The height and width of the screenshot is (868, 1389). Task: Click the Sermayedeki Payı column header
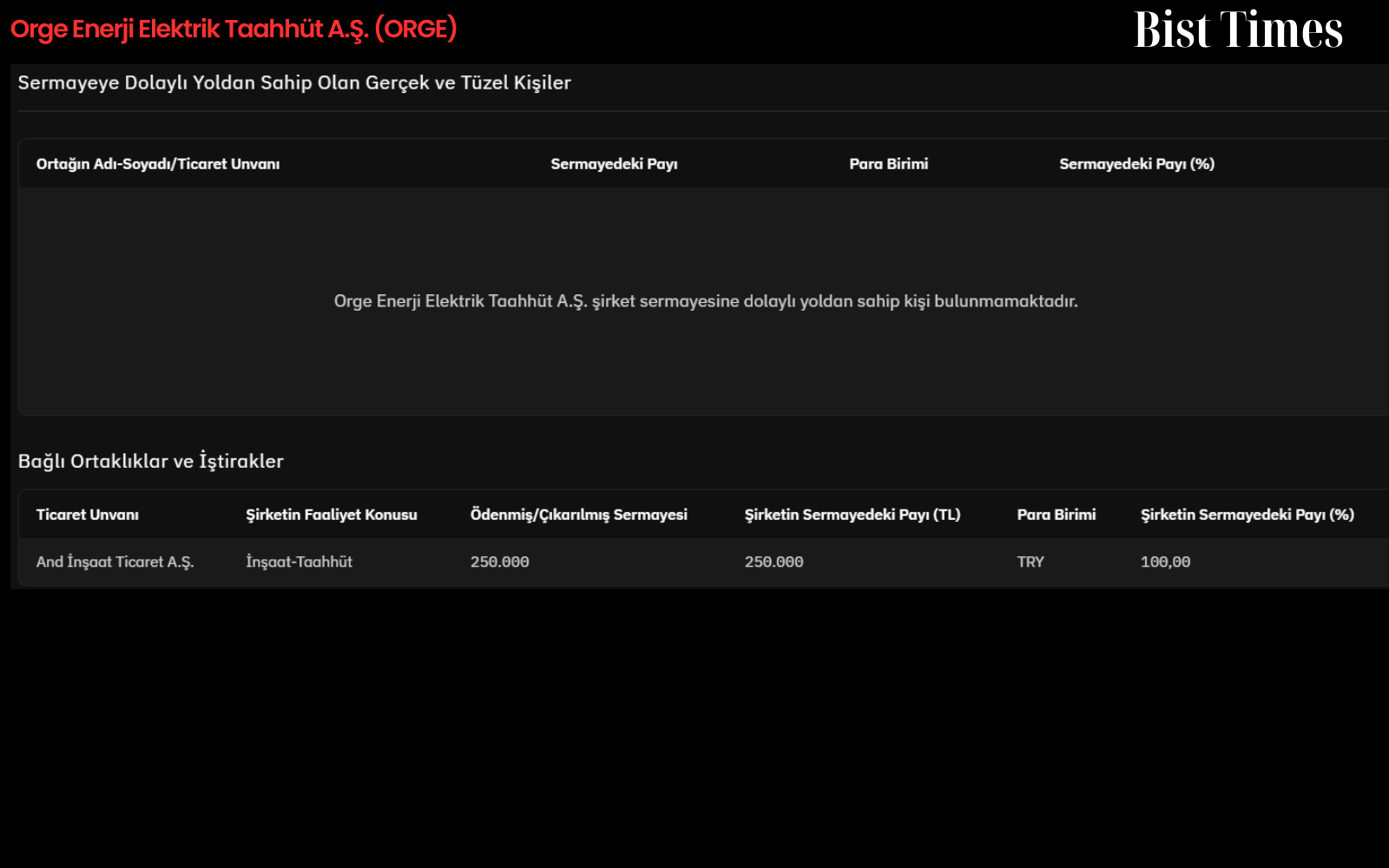click(614, 164)
